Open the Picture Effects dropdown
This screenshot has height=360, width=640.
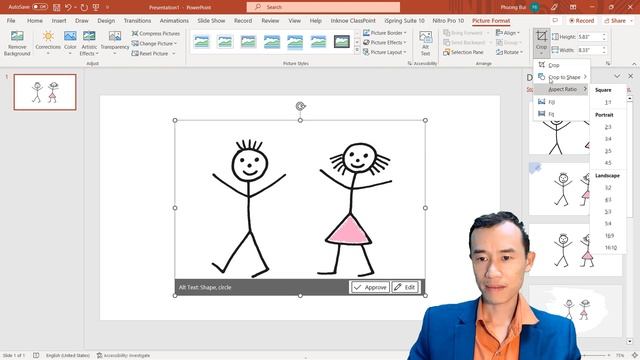point(384,42)
